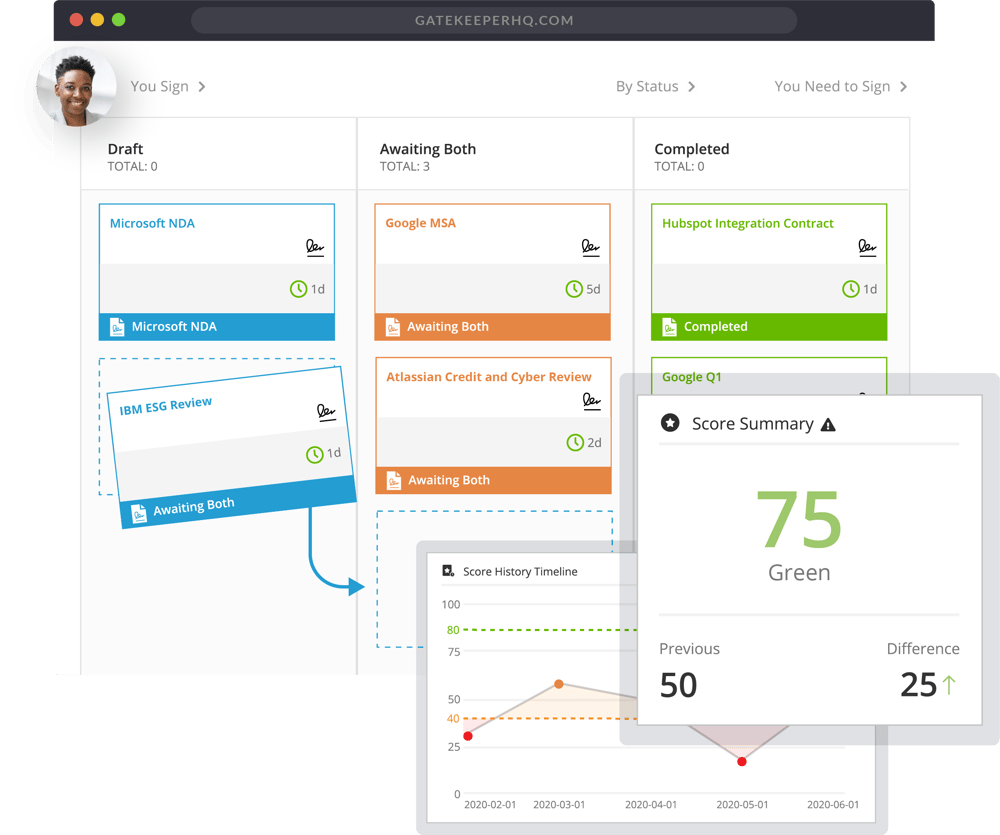Click the GATEKEEPERHQ.COM address bar

tap(494, 20)
